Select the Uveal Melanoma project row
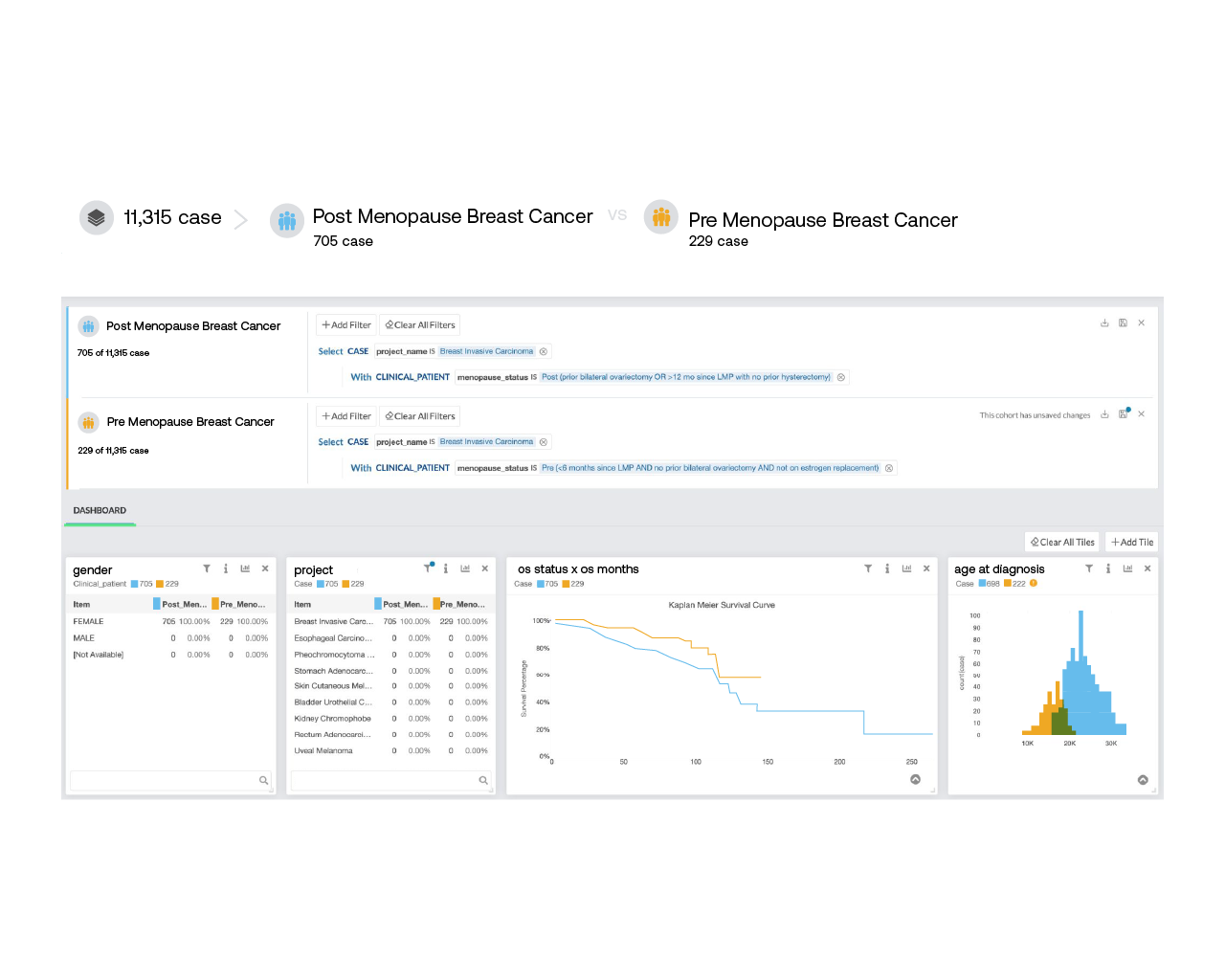 (390, 751)
